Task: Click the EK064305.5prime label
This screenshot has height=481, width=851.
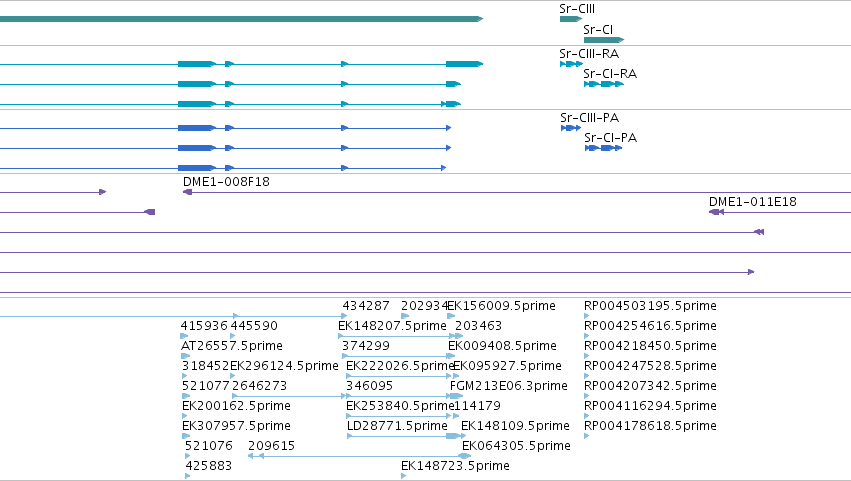Action: 517,446
